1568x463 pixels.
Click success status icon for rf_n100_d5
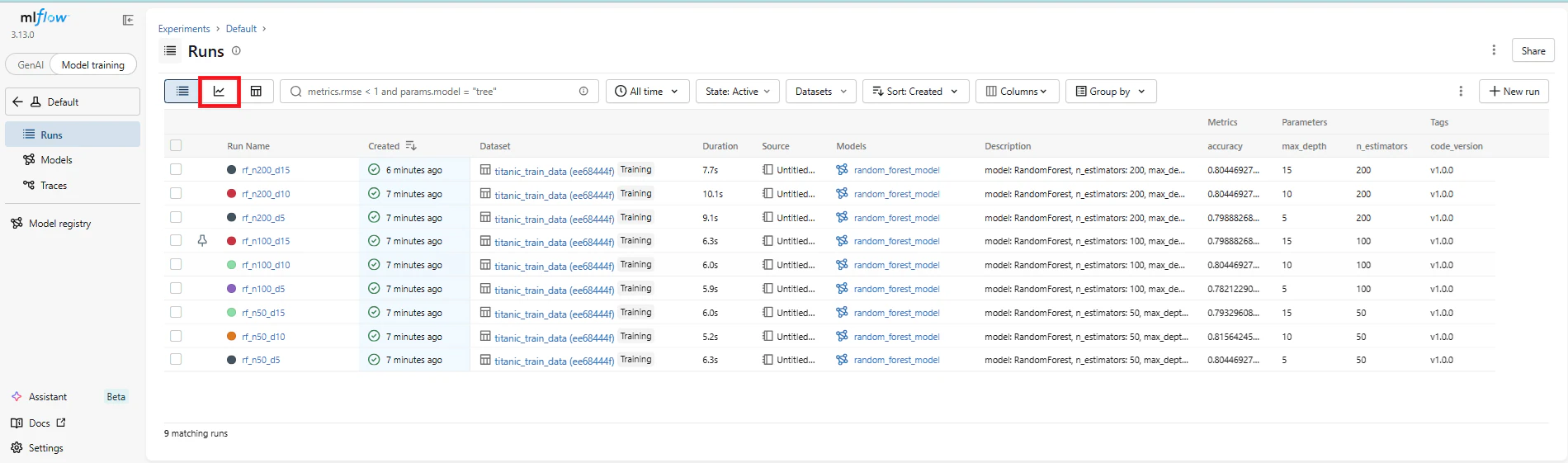pos(374,289)
